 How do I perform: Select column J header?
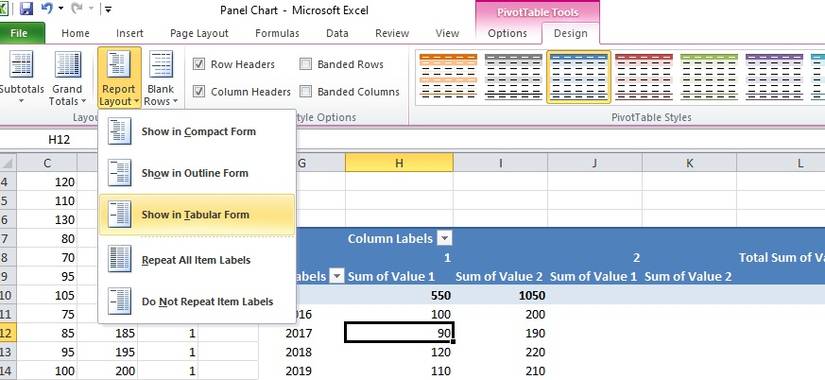595,163
